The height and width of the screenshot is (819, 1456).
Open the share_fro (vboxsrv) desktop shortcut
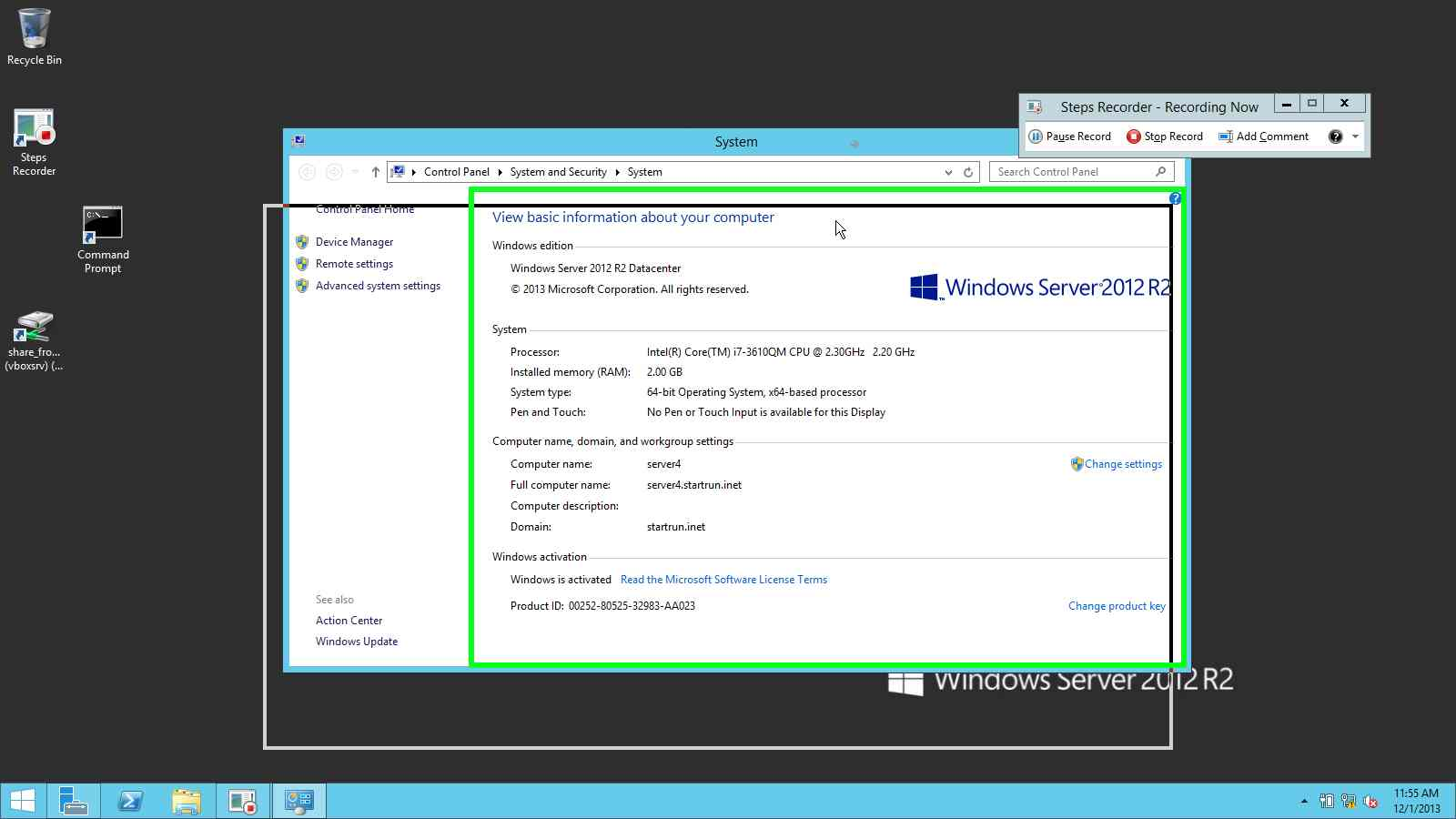[x=34, y=329]
